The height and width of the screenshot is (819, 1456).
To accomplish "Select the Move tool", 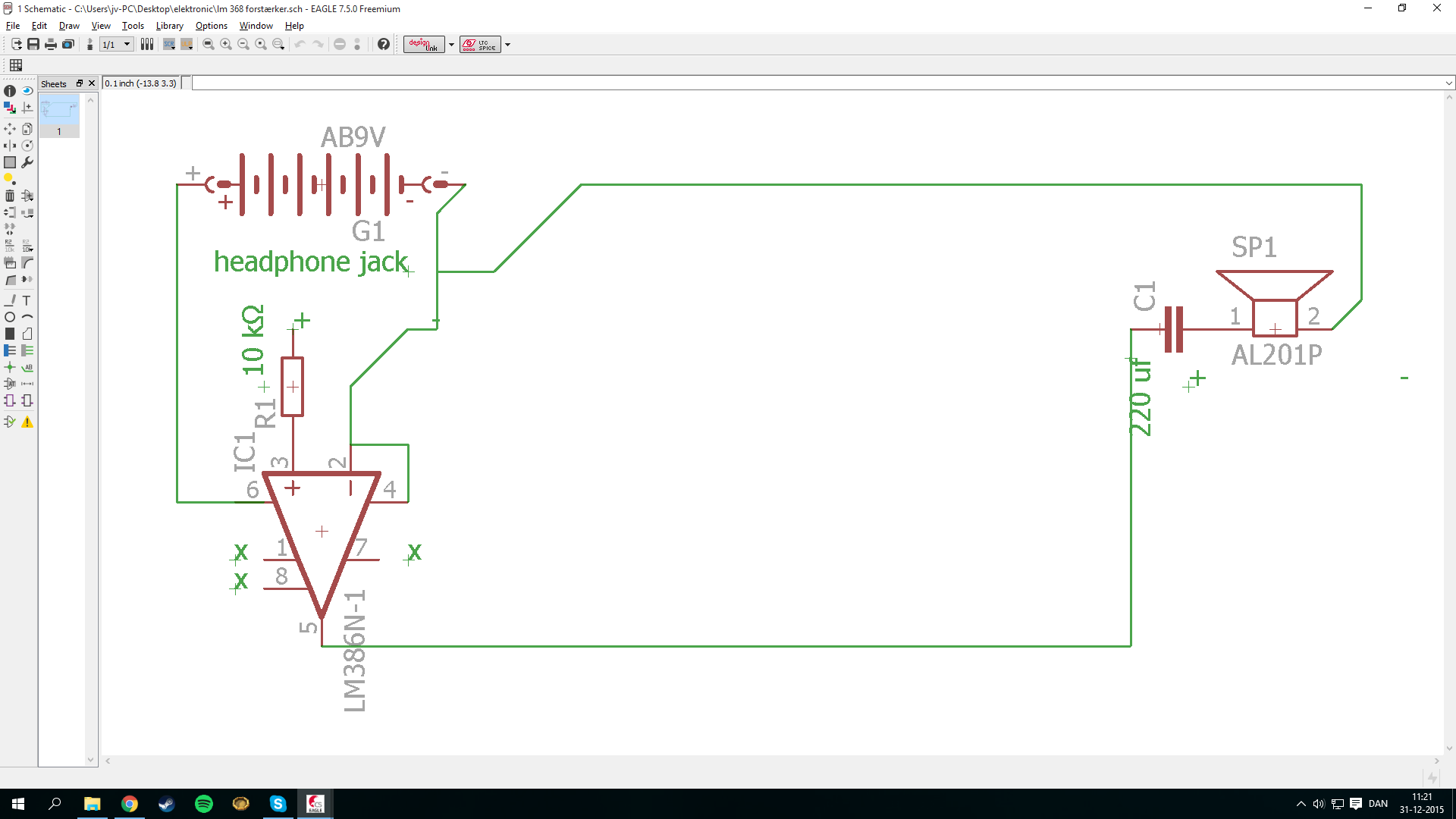I will (10, 129).
